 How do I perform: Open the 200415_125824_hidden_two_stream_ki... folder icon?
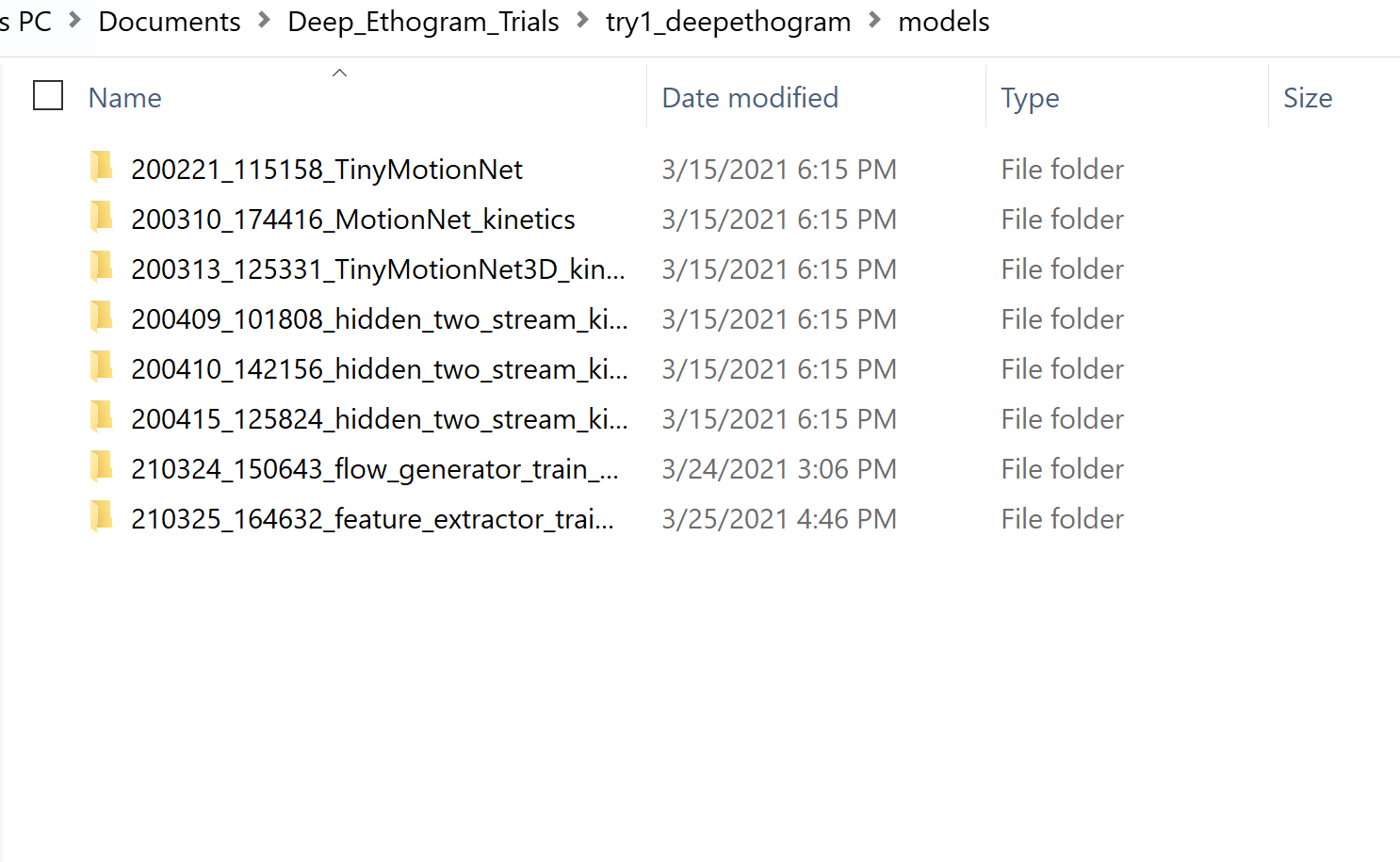pyautogui.click(x=101, y=417)
